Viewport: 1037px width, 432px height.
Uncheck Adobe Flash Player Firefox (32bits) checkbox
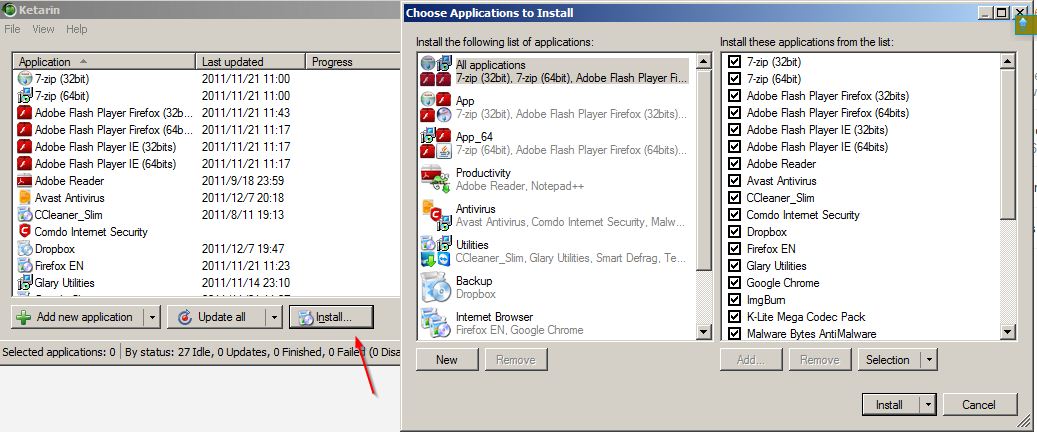click(733, 96)
